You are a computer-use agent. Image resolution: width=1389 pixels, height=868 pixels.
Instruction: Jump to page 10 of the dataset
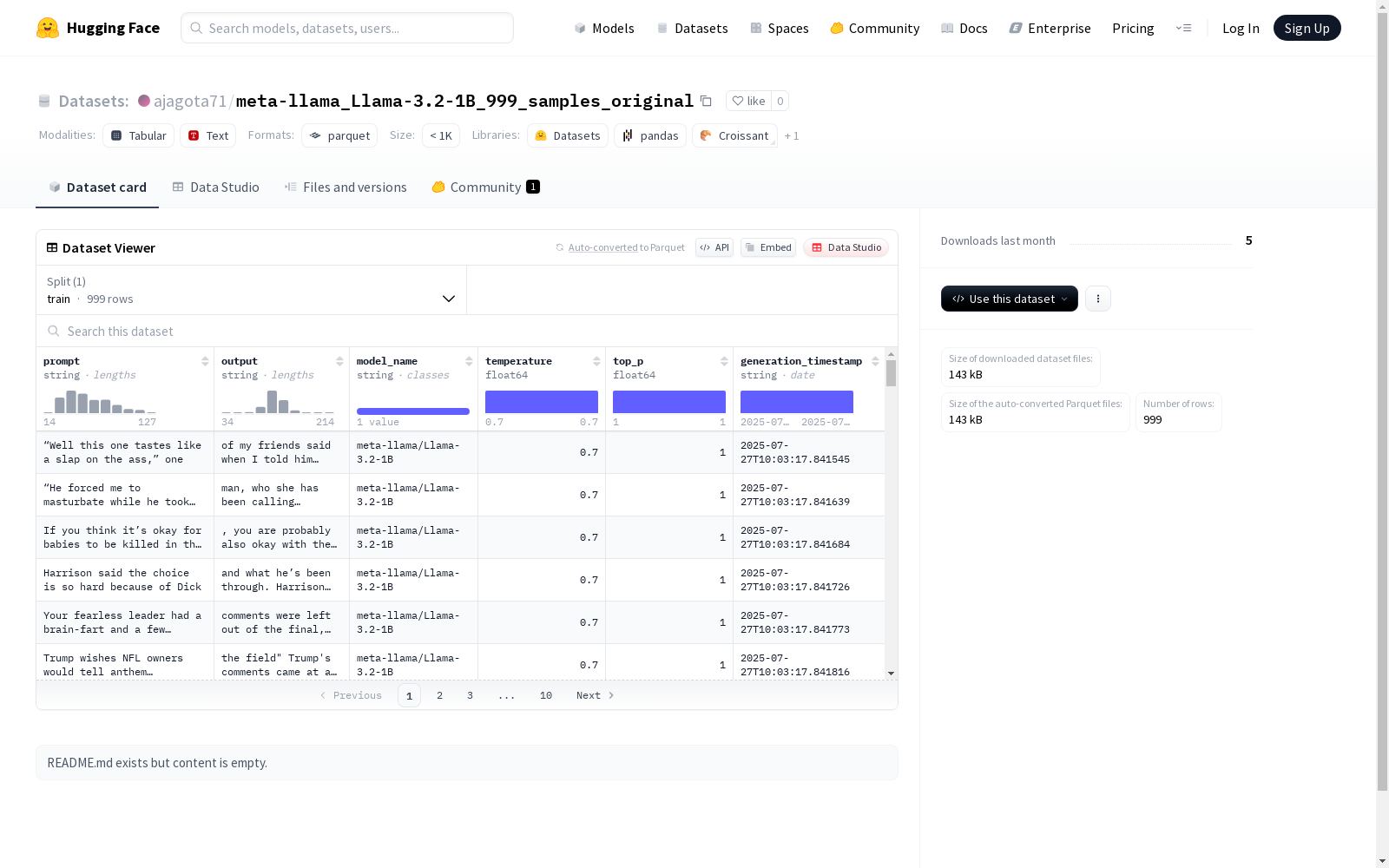[546, 695]
